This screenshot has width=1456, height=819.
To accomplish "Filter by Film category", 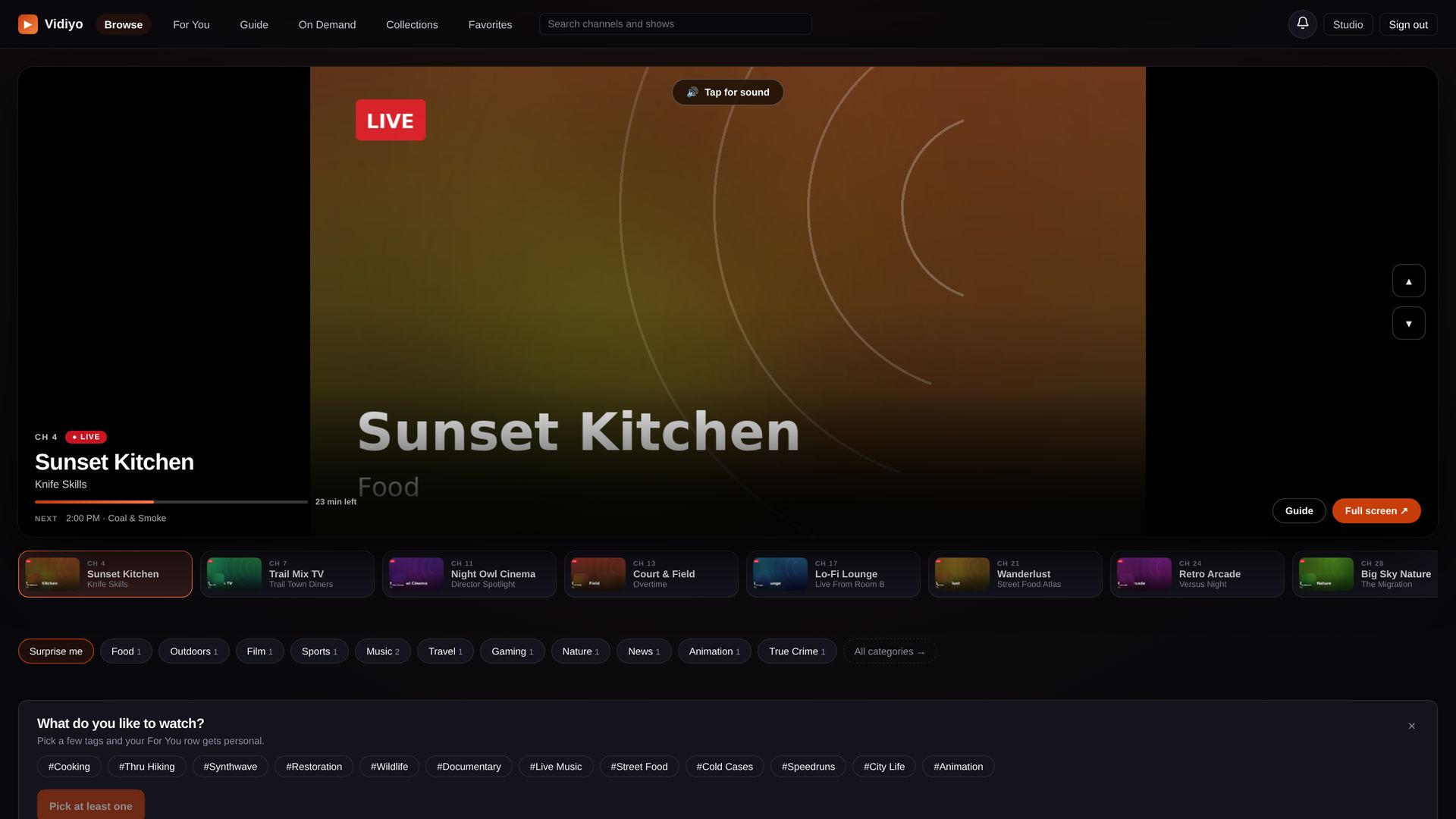I will click(x=259, y=651).
